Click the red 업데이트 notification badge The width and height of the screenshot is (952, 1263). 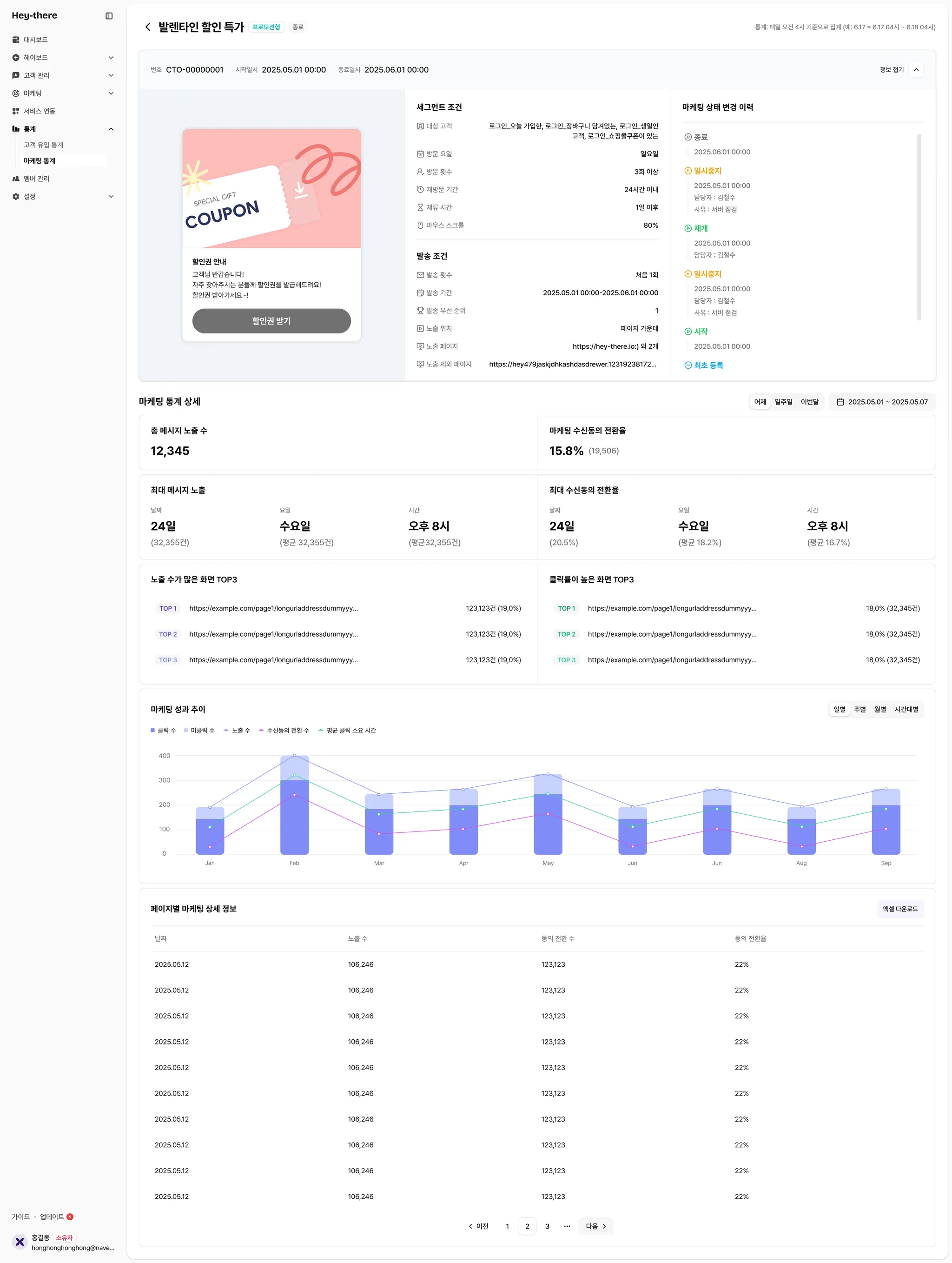(x=70, y=1217)
